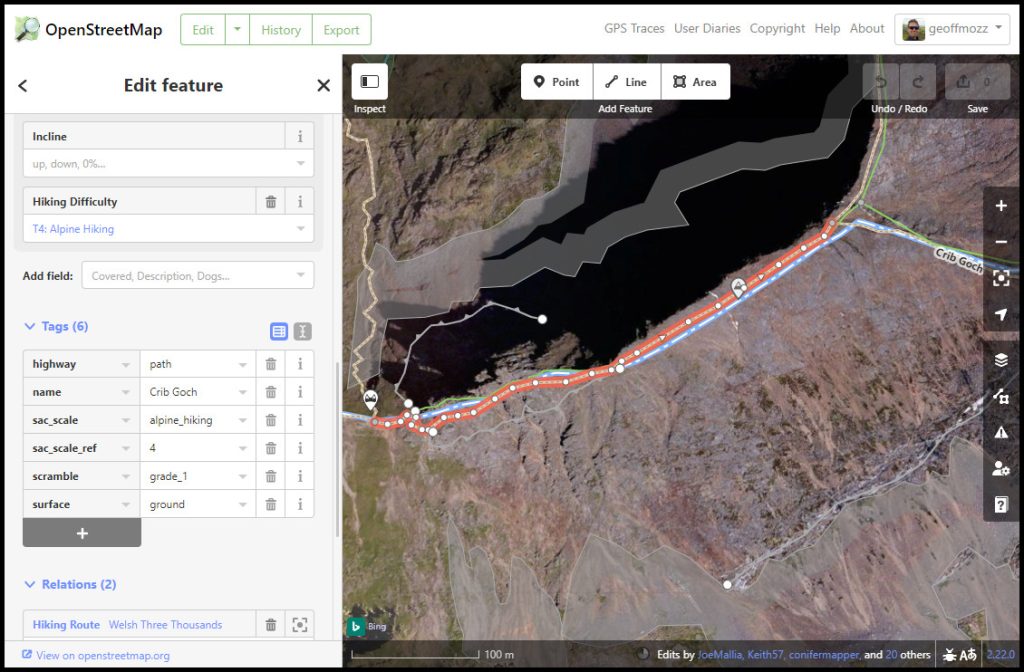Open User Diaries page
Image resolution: width=1024 pixels, height=672 pixels.
pos(707,29)
